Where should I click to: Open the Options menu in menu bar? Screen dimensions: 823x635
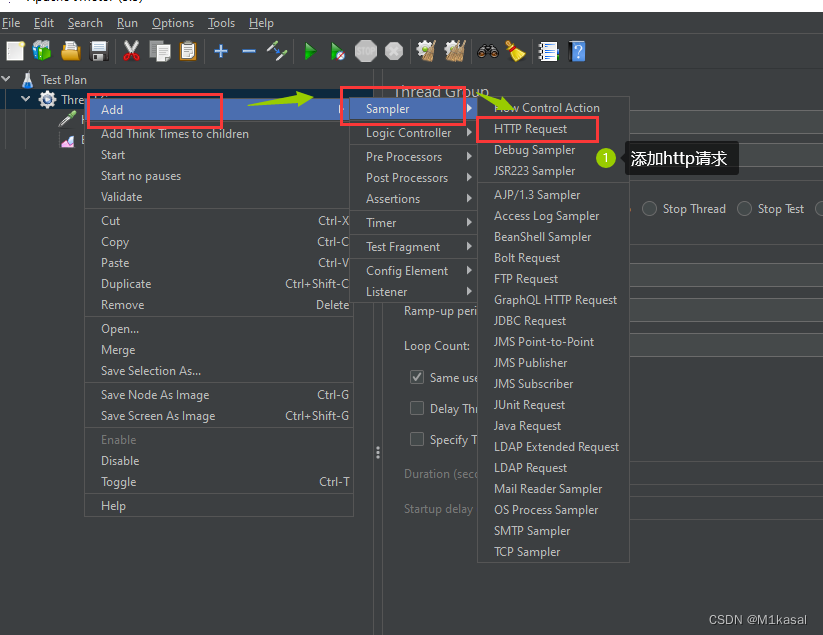[x=173, y=23]
